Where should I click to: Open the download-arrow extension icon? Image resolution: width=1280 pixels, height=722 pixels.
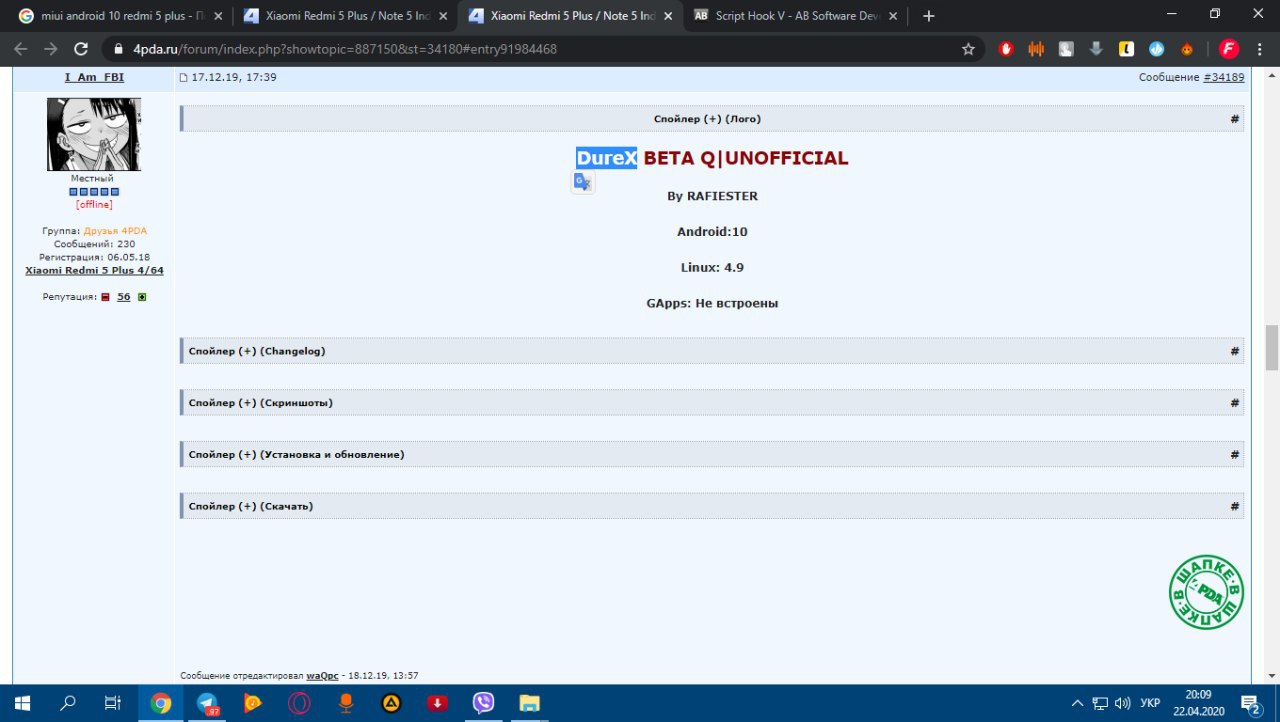click(x=1096, y=48)
